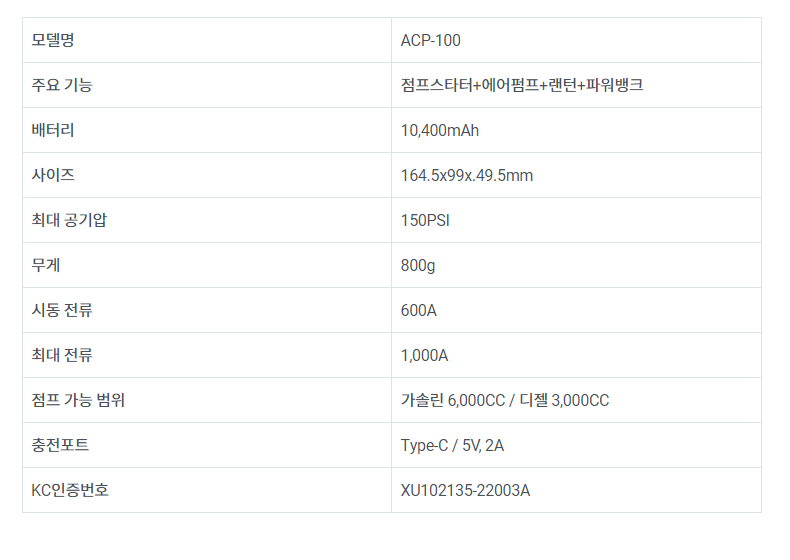
Task: Click the 배터리 row label
Action: (53, 130)
